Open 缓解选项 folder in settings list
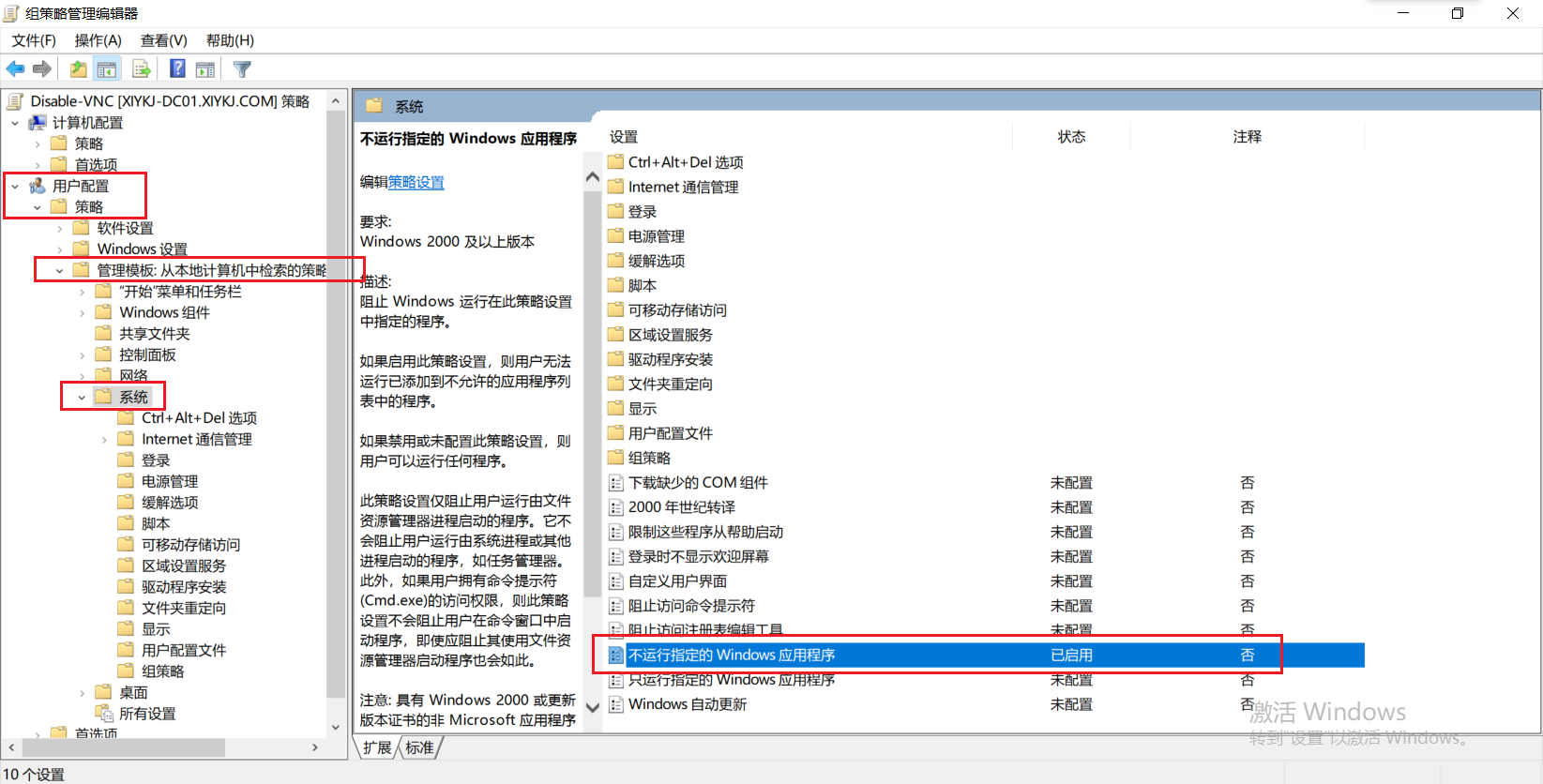This screenshot has width=1543, height=784. (657, 261)
